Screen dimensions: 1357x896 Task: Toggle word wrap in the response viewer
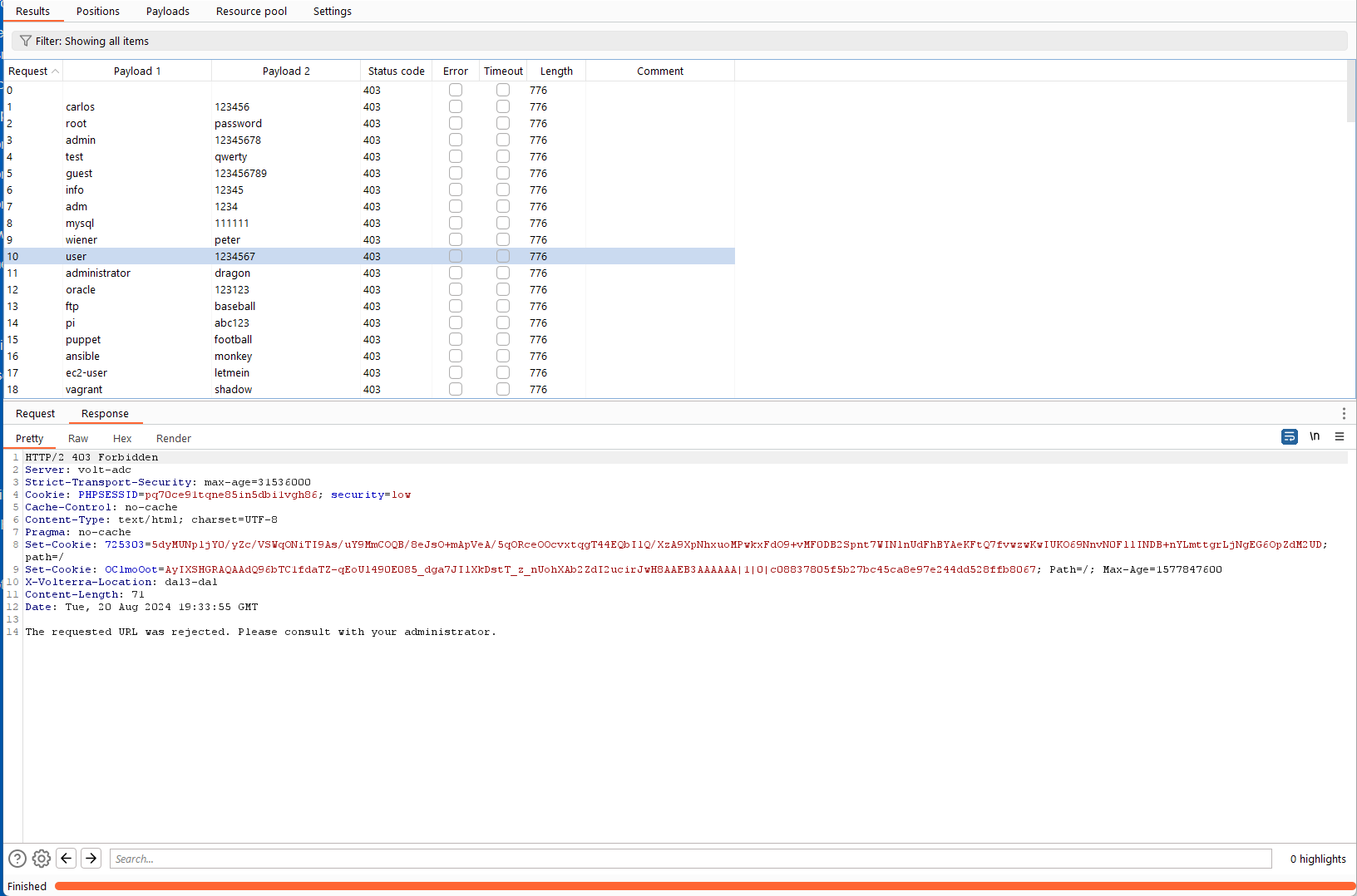[1289, 436]
